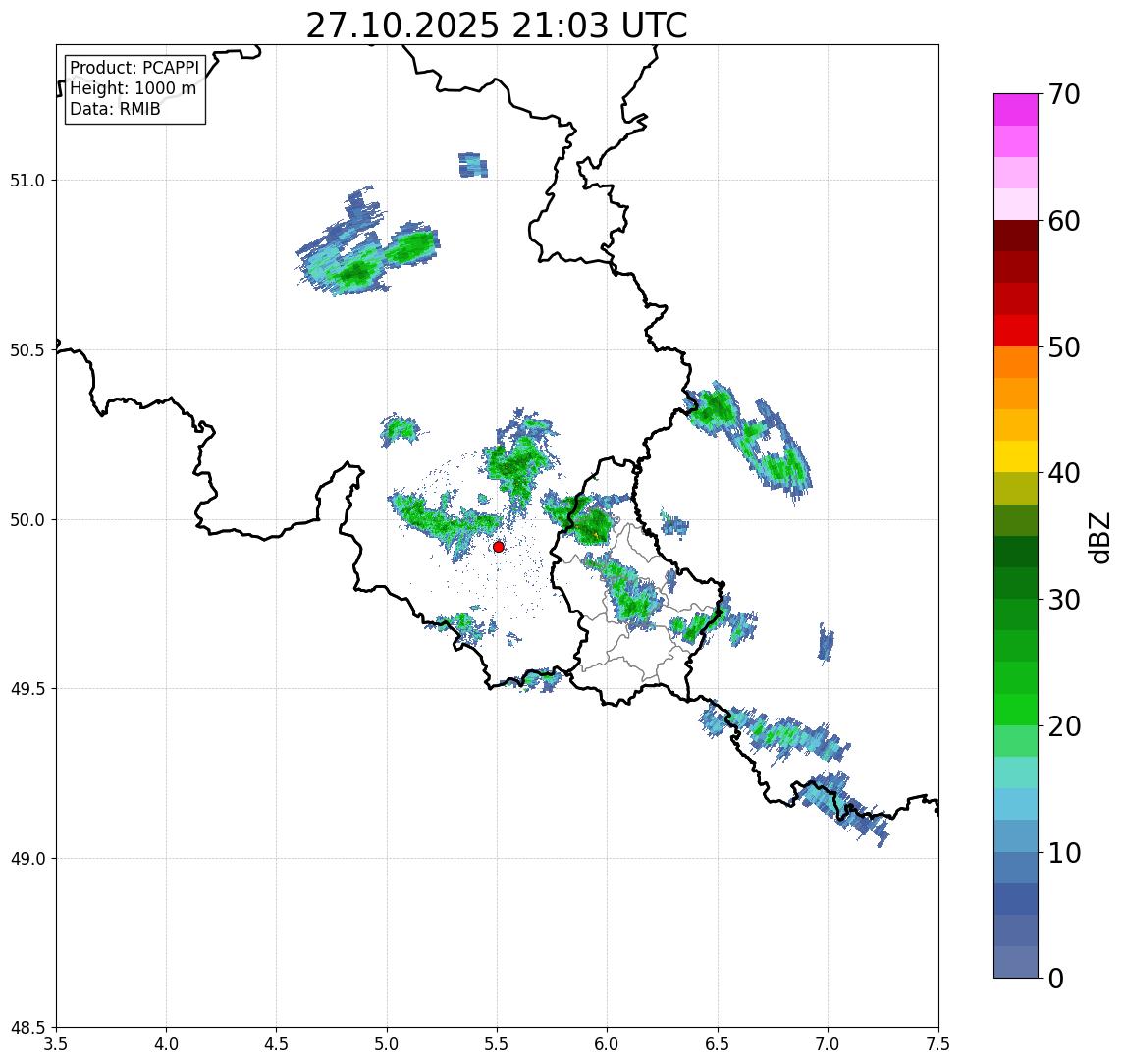Viewport: 1124px width, 1064px height.
Task: Click longitude axis label '4.0'
Action: (x=166, y=1044)
